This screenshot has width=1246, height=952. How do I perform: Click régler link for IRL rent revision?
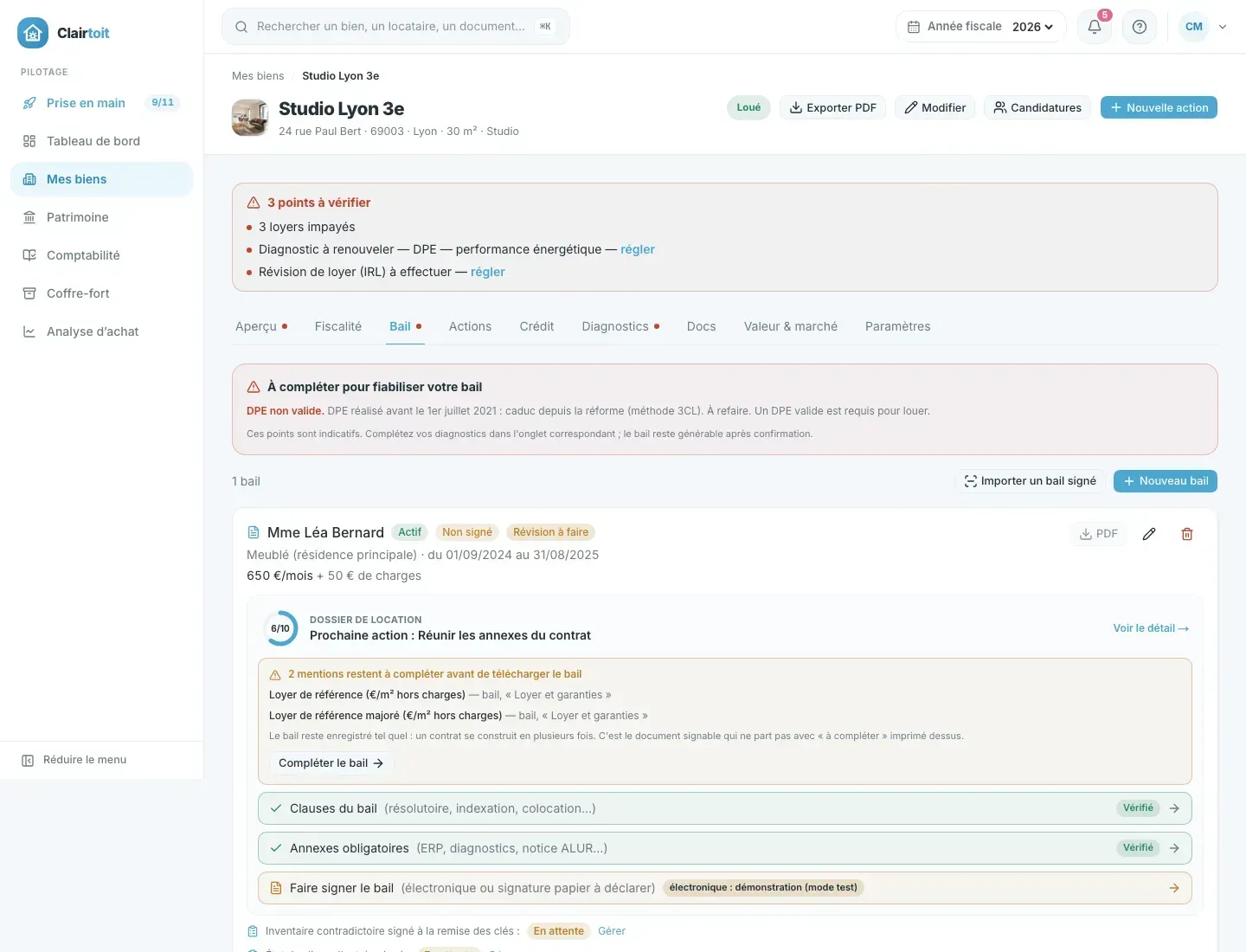pyautogui.click(x=488, y=272)
